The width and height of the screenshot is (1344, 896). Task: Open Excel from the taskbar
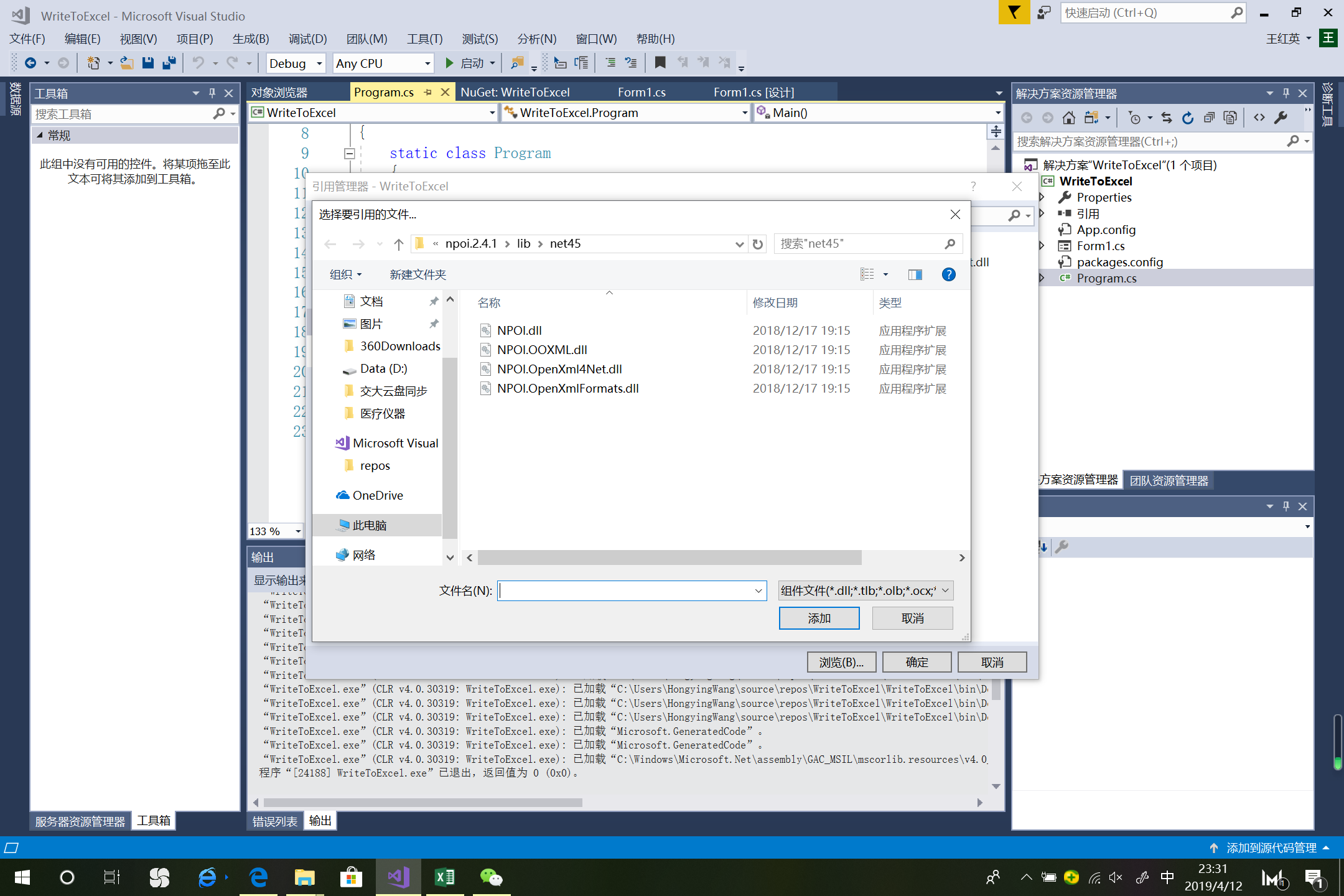coord(444,877)
